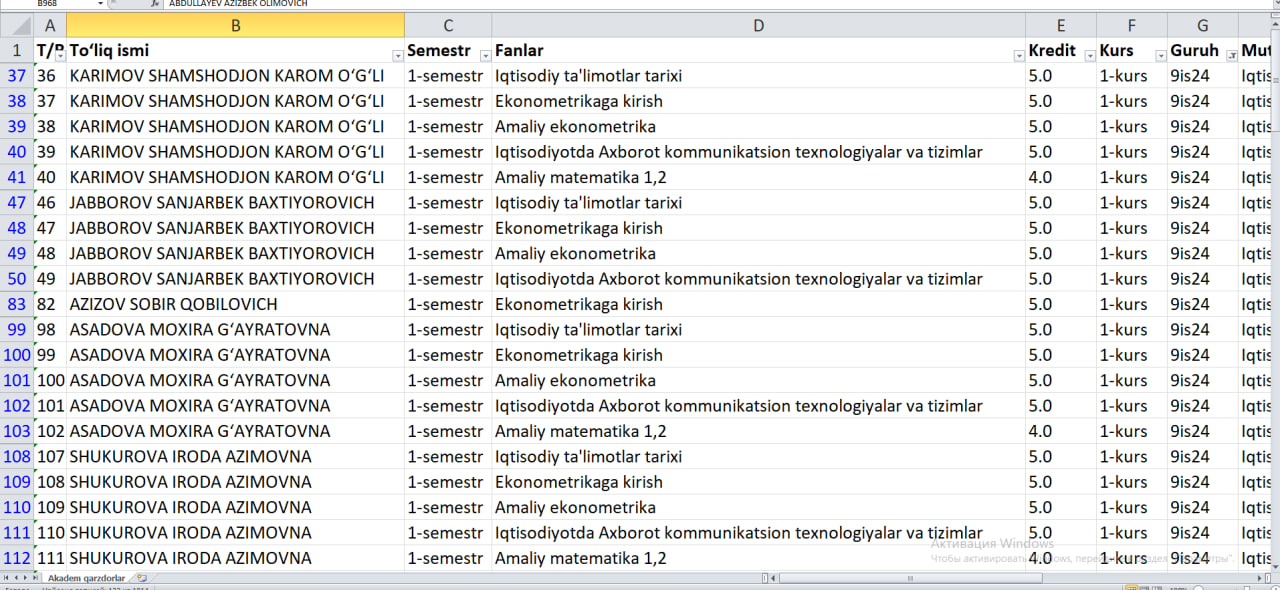
Task: Click the horizontal scrollbar left arrow
Action: pyautogui.click(x=772, y=578)
